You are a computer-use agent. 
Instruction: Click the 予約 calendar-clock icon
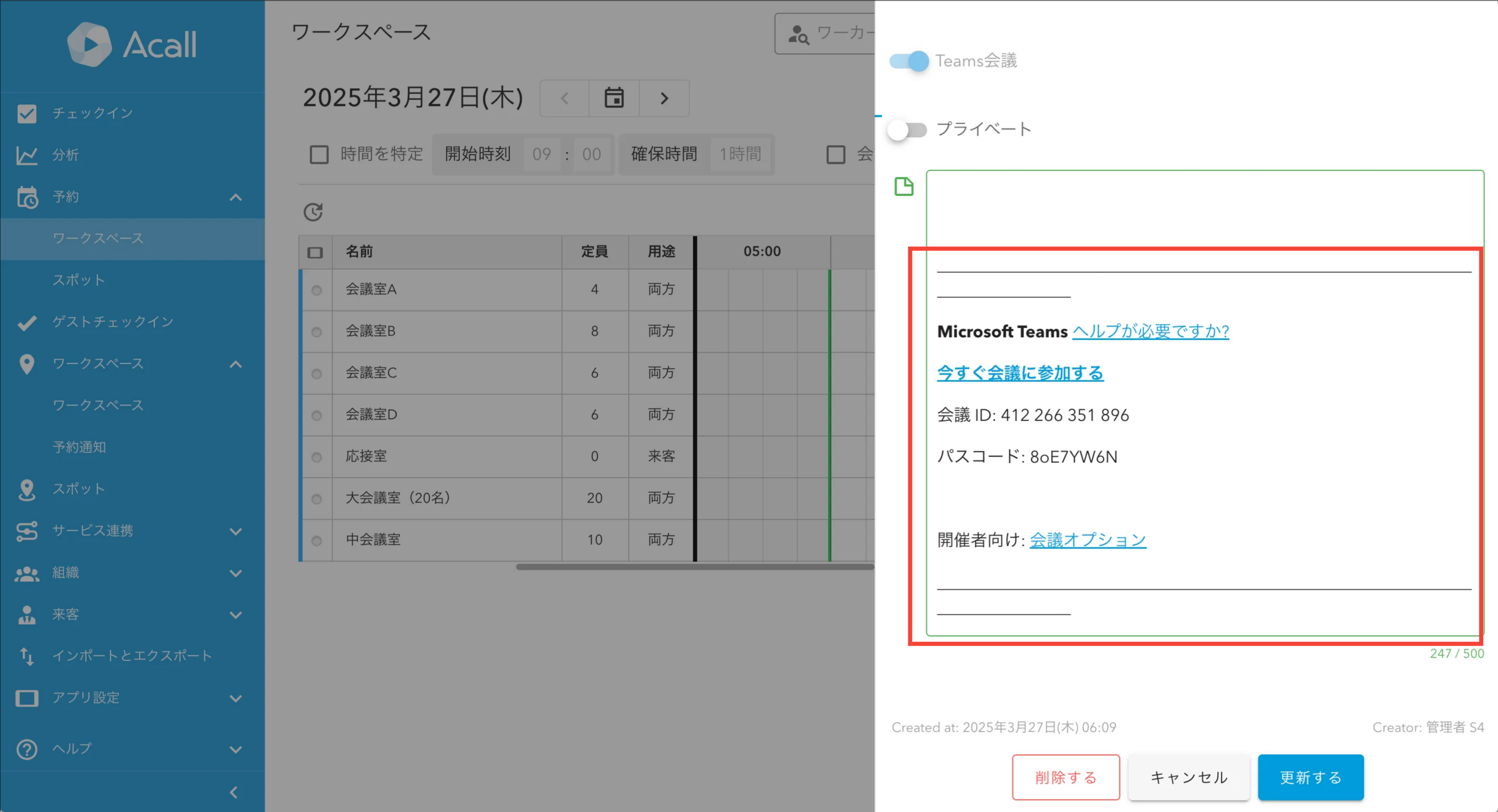tap(27, 197)
